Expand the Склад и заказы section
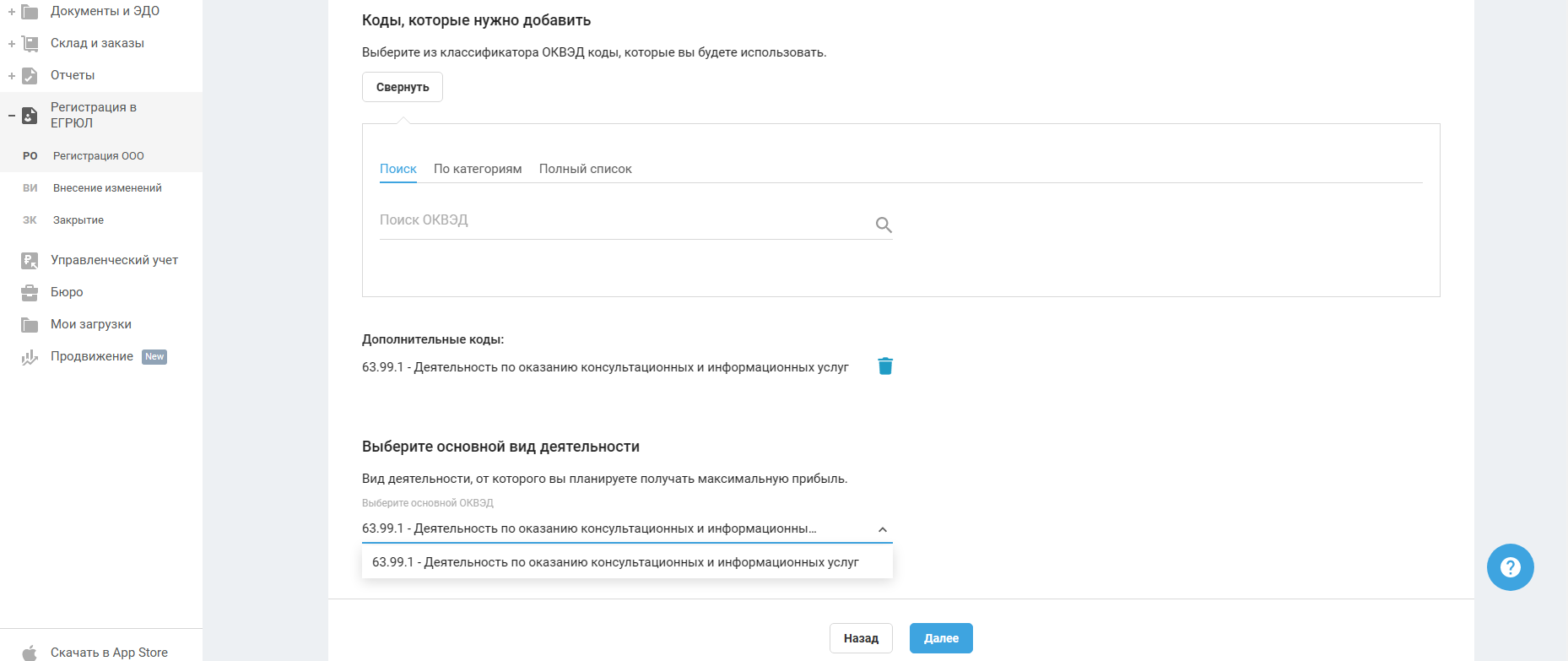The image size is (1568, 661). 12,44
